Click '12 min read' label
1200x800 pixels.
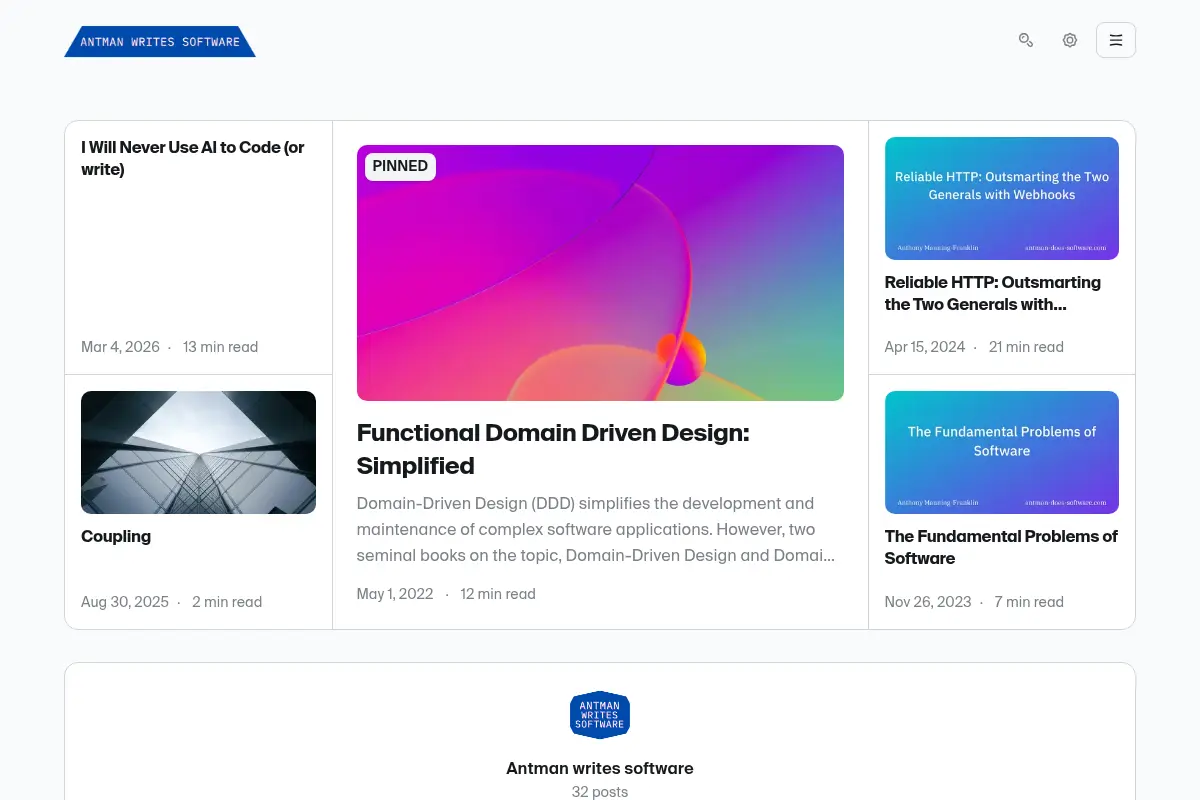498,594
